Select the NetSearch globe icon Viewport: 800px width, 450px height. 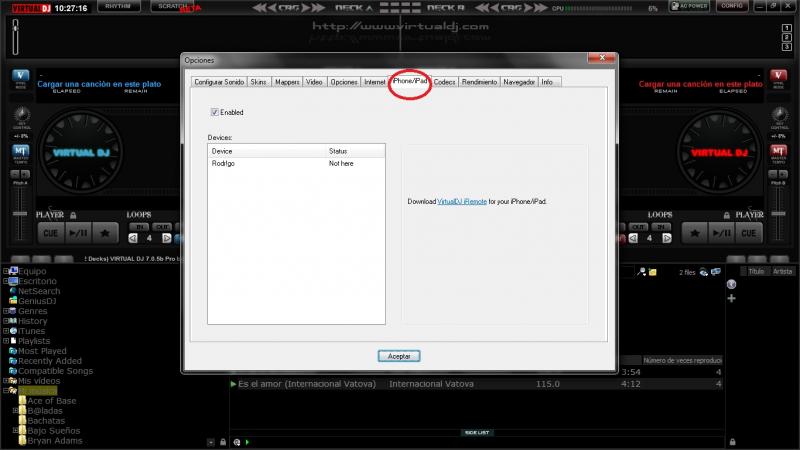click(13, 291)
